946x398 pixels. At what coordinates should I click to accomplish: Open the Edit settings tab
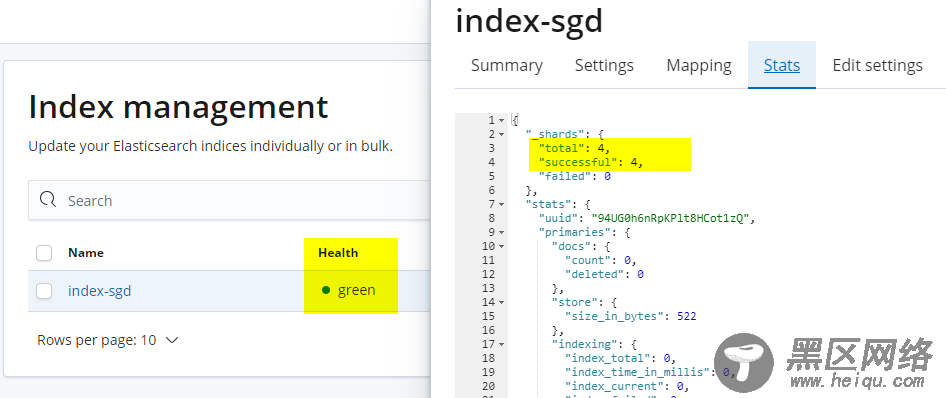click(x=877, y=65)
